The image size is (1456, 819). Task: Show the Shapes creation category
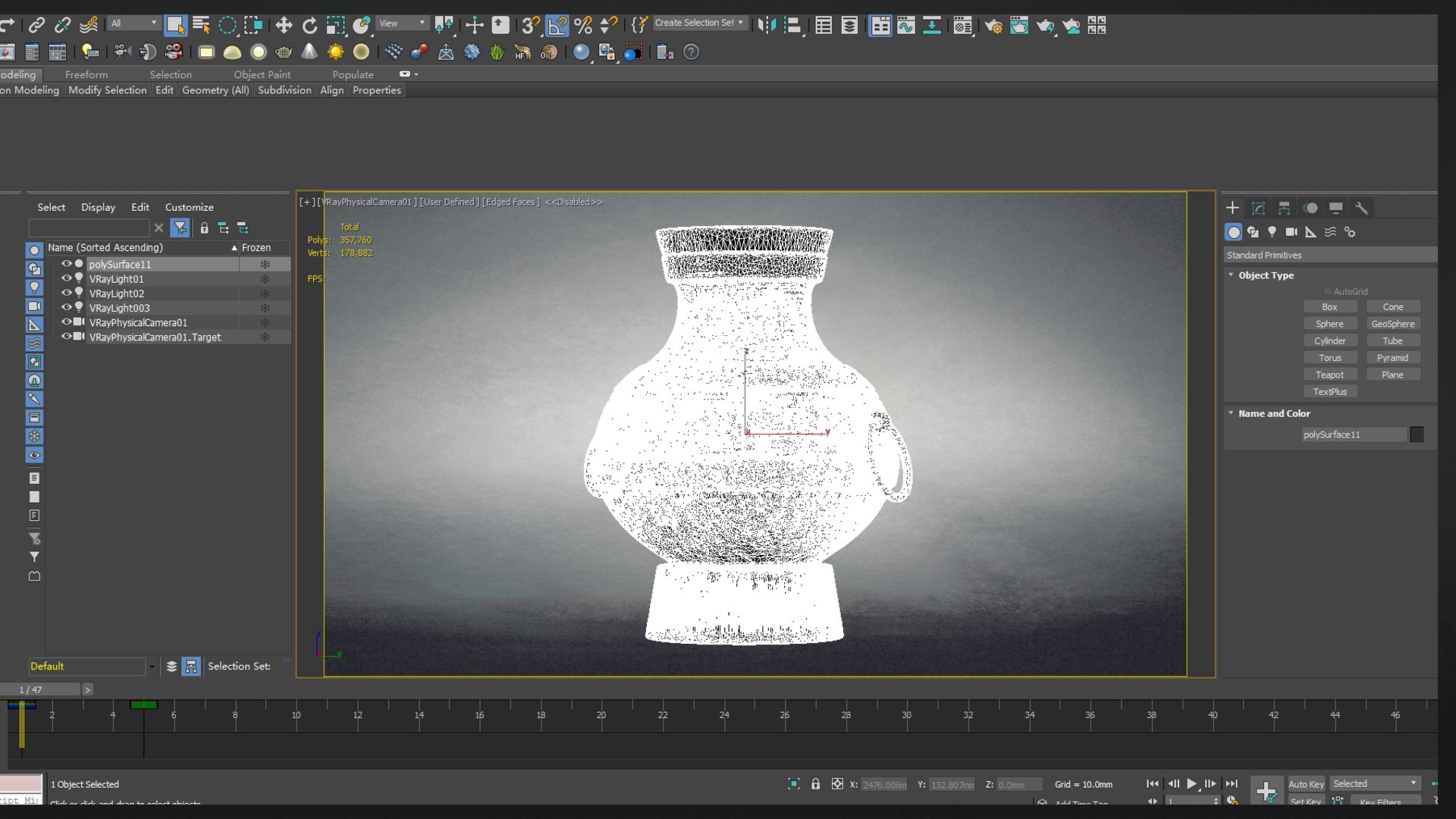(x=1253, y=232)
